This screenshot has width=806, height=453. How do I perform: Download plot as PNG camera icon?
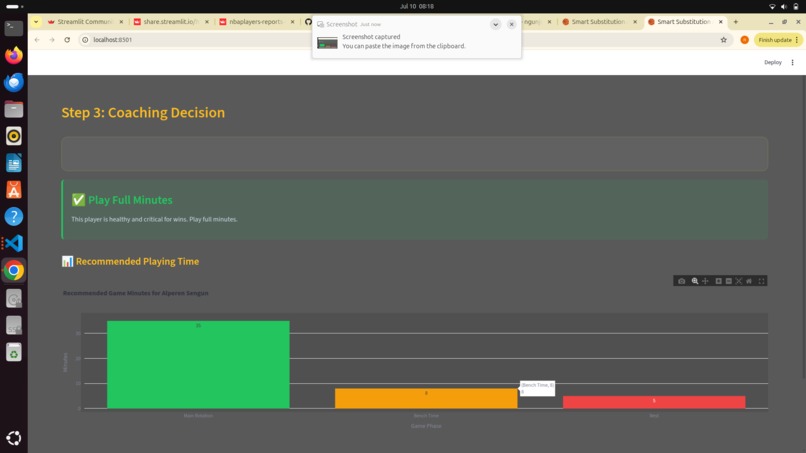click(682, 281)
